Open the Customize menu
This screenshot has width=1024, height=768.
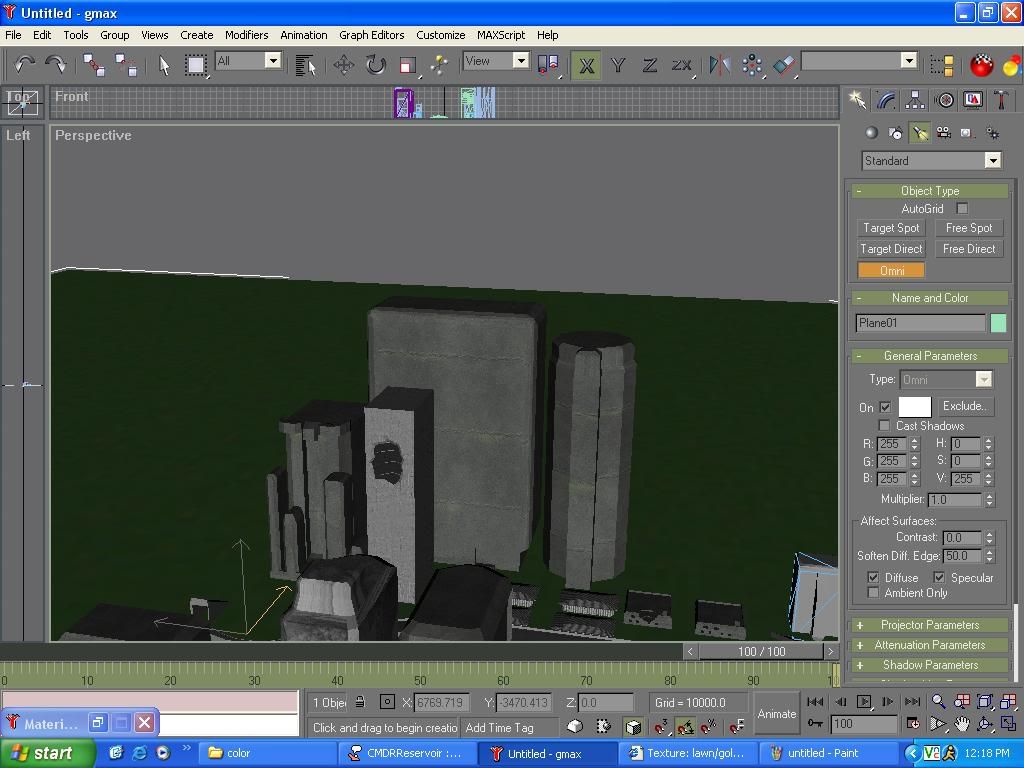[441, 35]
